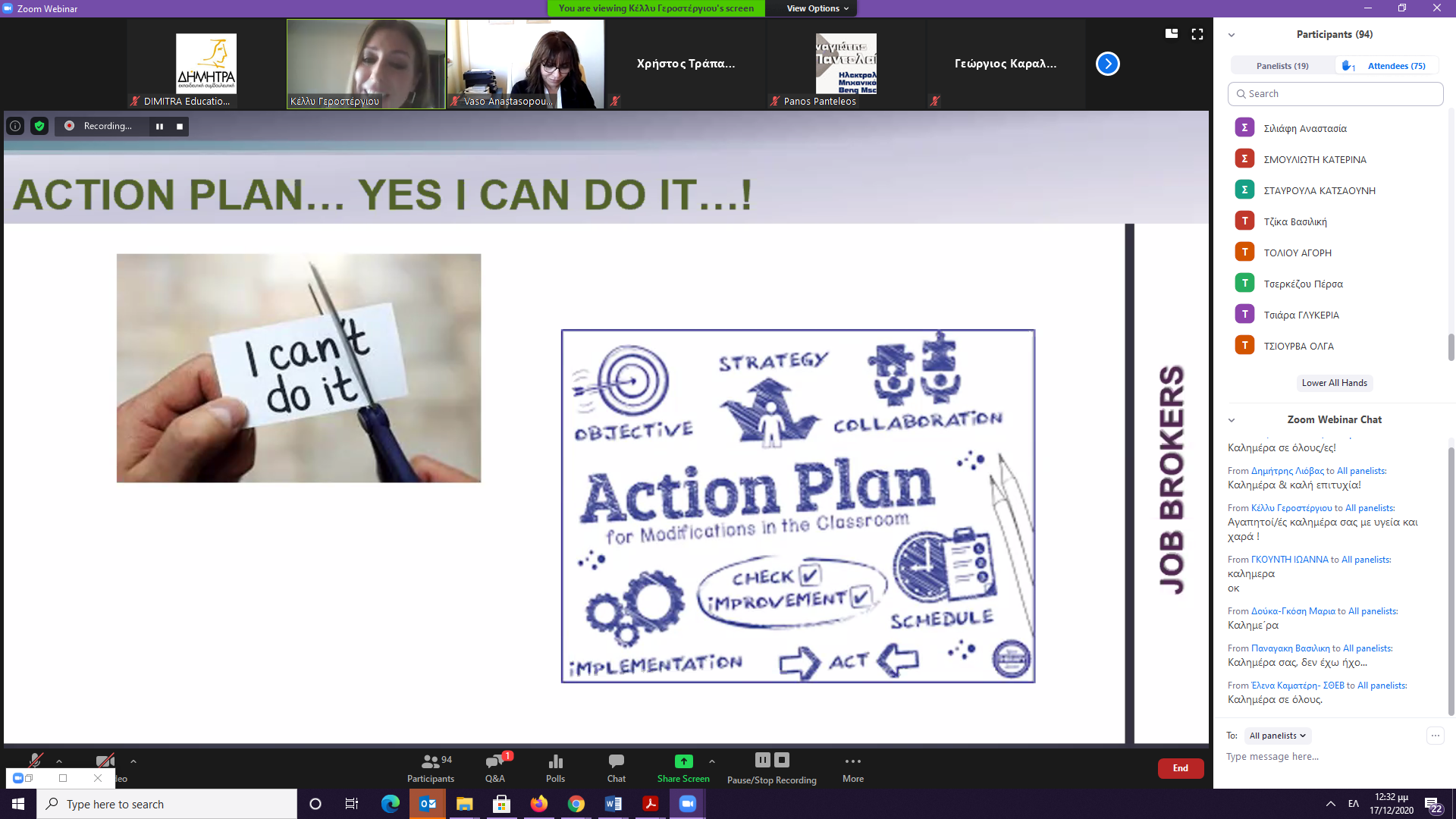Click sender name Παναγακη Βασιλικη in chat
This screenshot has width=1456, height=819.
pyautogui.click(x=1291, y=648)
